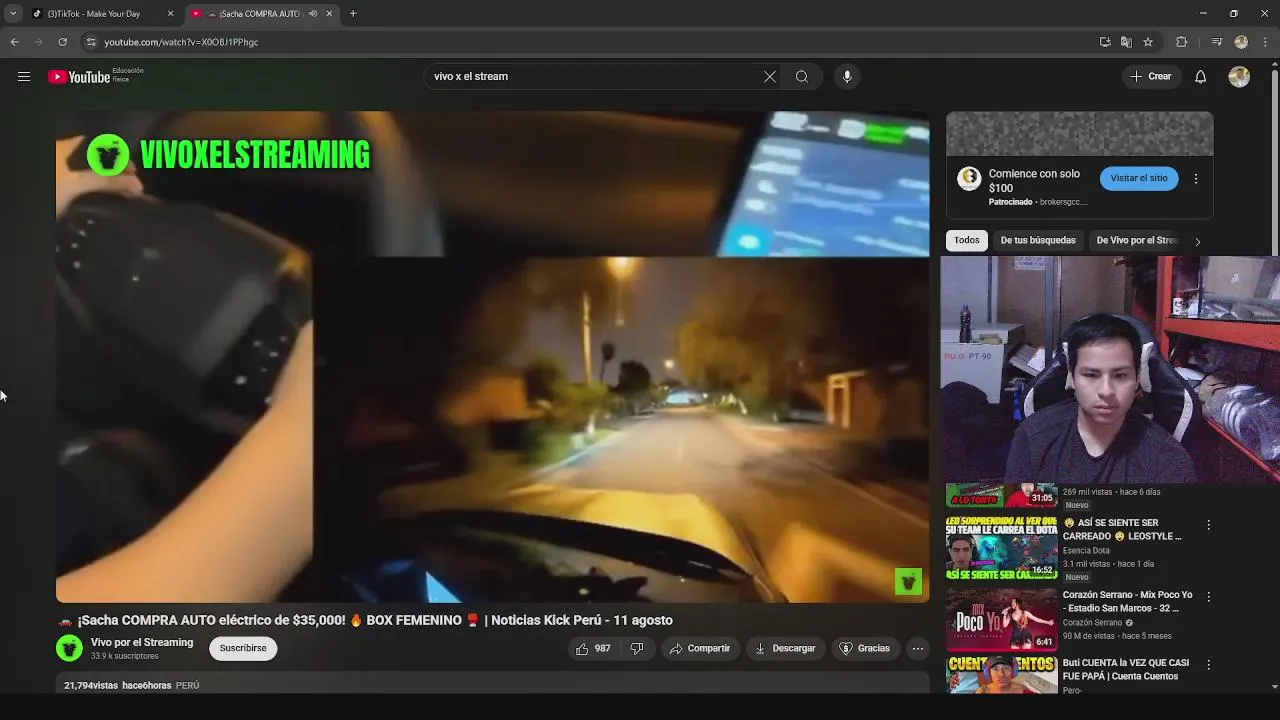Click Descargar to download the video
This screenshot has height=720, width=1280.
pos(785,649)
